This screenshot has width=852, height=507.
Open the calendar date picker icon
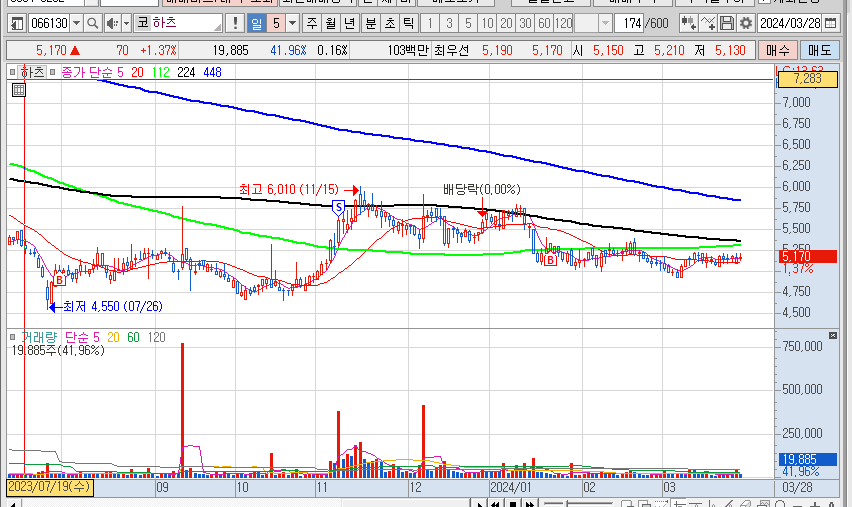[830, 23]
